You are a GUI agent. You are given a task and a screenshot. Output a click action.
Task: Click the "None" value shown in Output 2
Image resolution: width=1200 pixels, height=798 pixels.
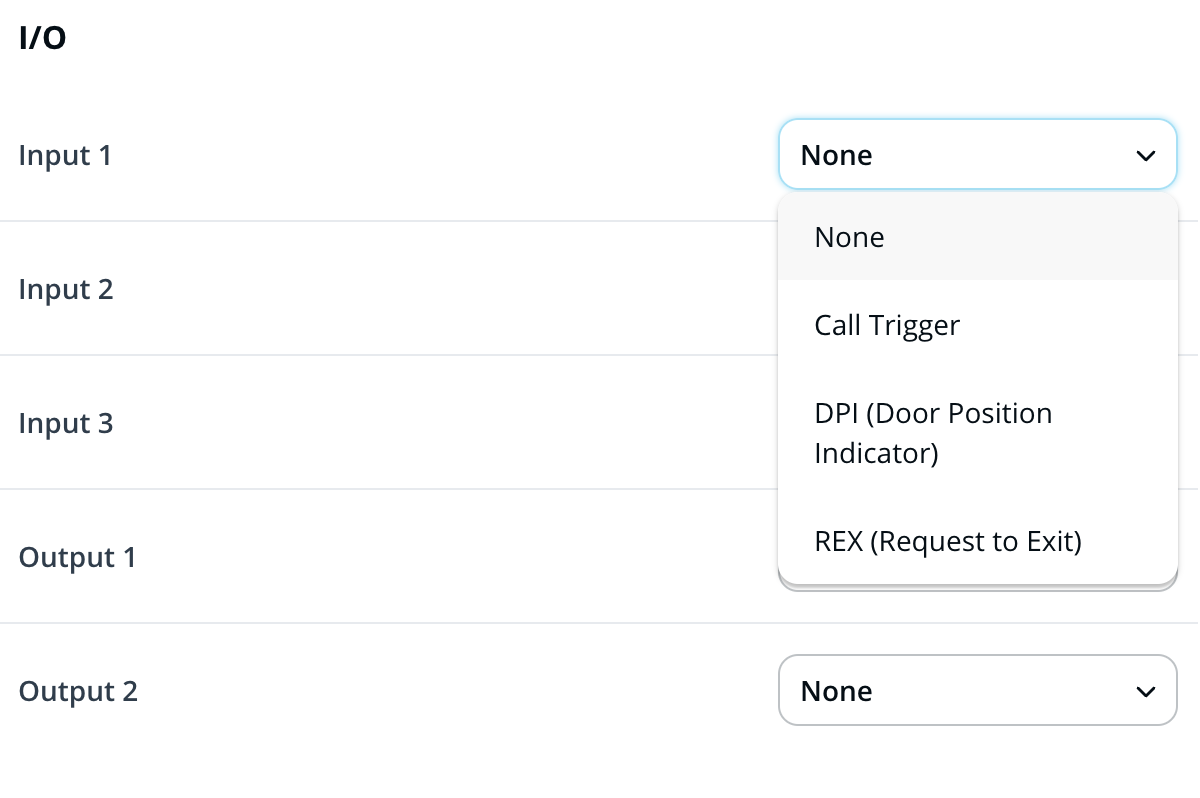click(837, 691)
